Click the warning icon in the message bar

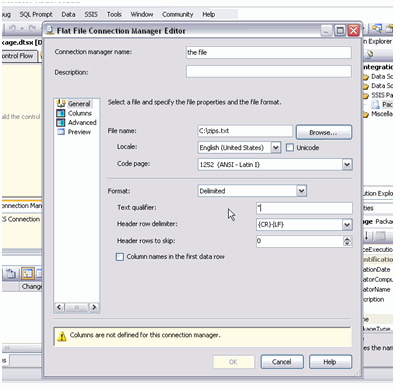62,337
